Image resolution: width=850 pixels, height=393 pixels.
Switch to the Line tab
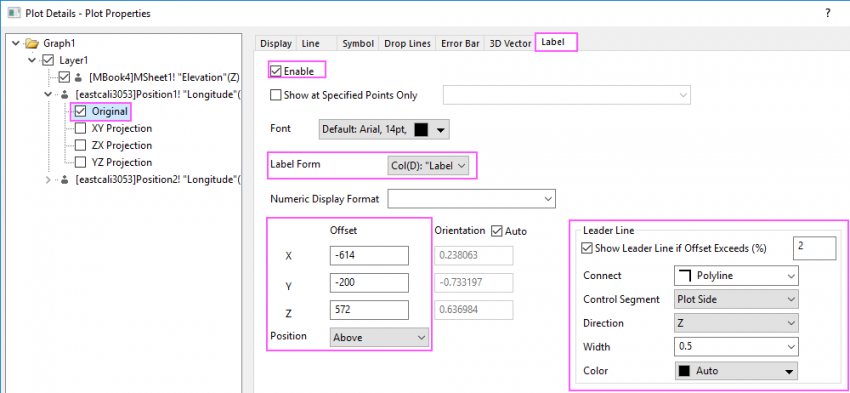coord(311,44)
